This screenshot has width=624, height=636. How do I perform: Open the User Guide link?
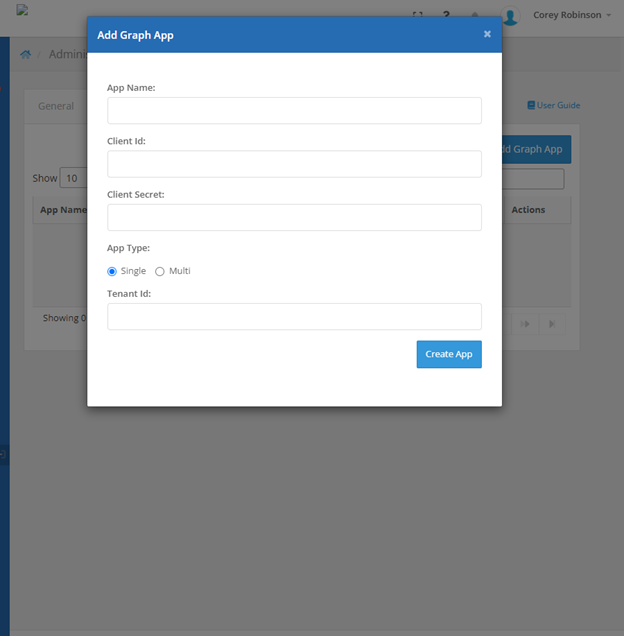pyautogui.click(x=558, y=105)
